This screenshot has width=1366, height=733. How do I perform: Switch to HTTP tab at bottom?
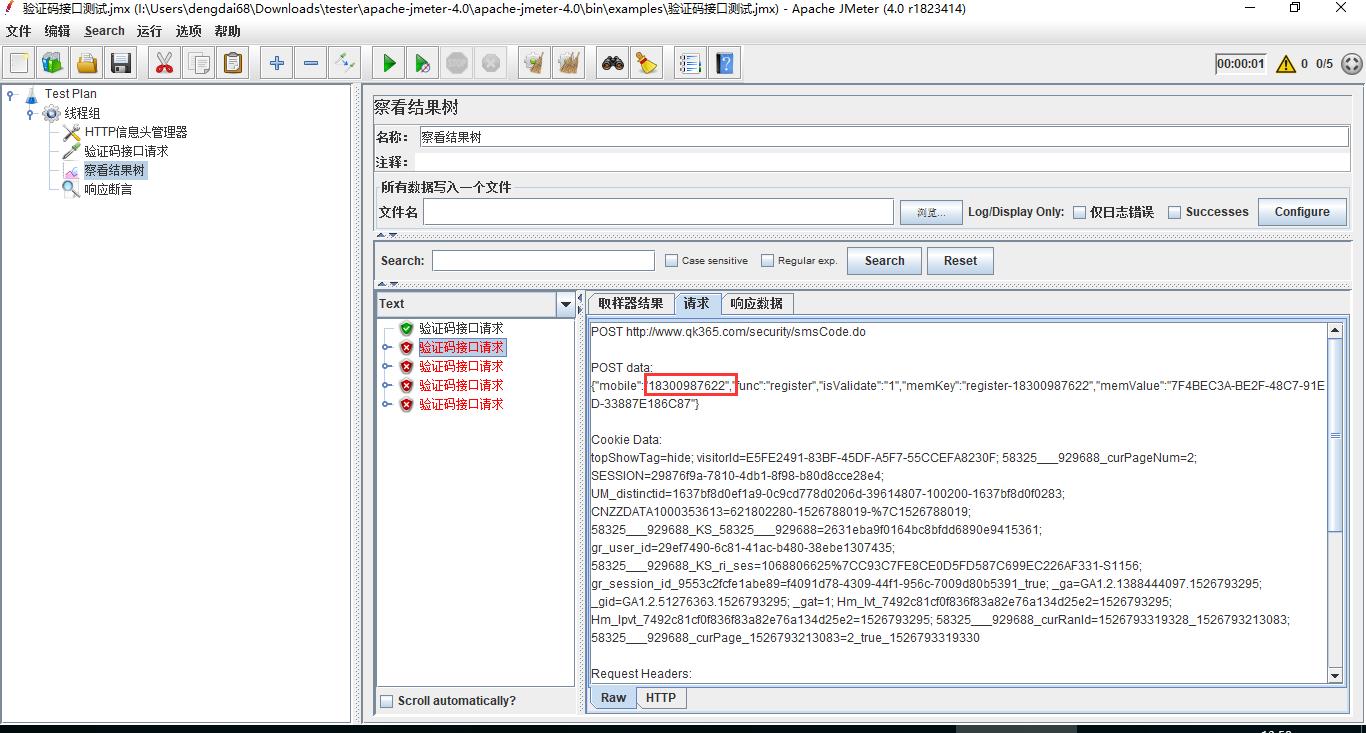point(661,698)
